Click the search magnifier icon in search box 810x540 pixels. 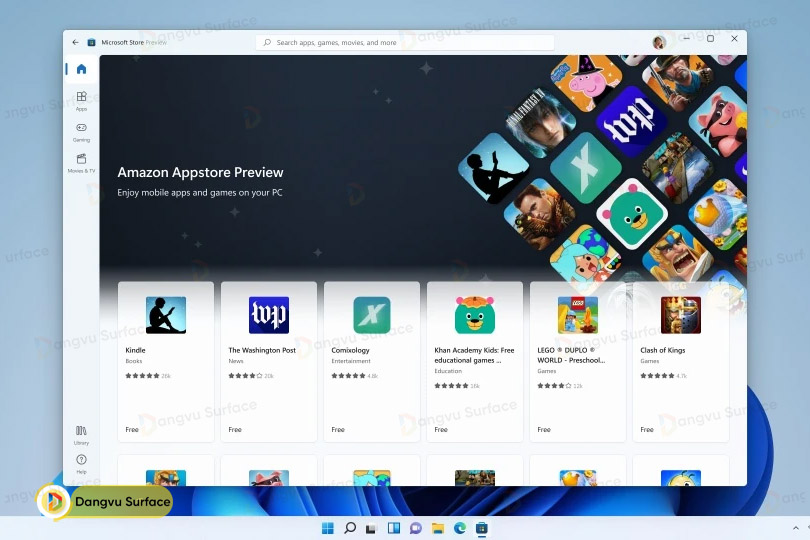pos(267,42)
